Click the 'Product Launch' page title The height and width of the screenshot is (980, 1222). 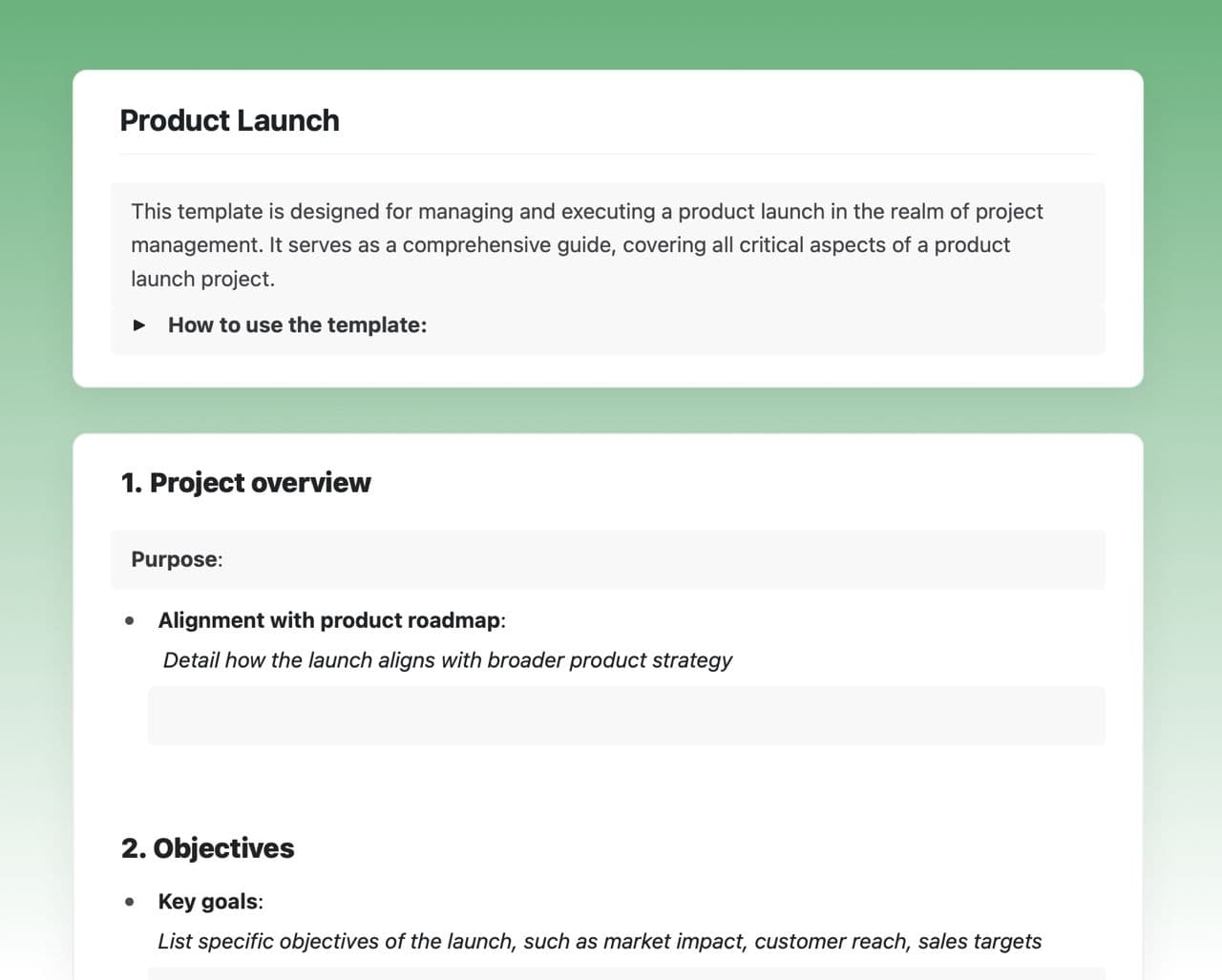tap(229, 120)
